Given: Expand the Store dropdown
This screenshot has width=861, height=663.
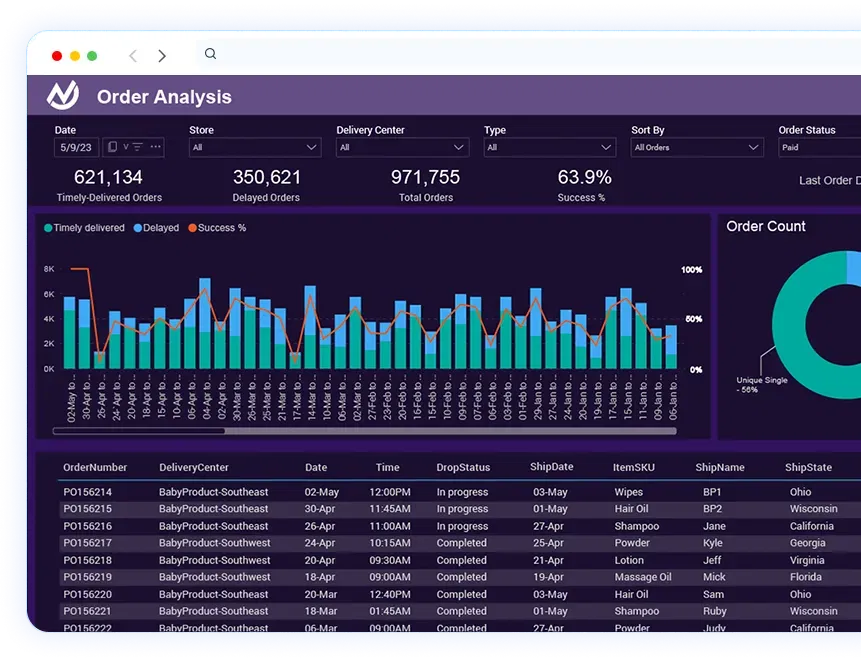Looking at the screenshot, I should point(255,148).
